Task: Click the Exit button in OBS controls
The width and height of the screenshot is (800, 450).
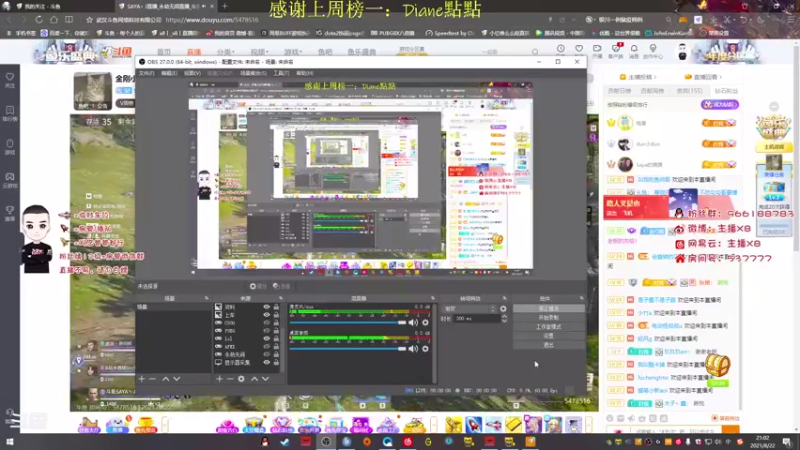Action: coord(548,345)
